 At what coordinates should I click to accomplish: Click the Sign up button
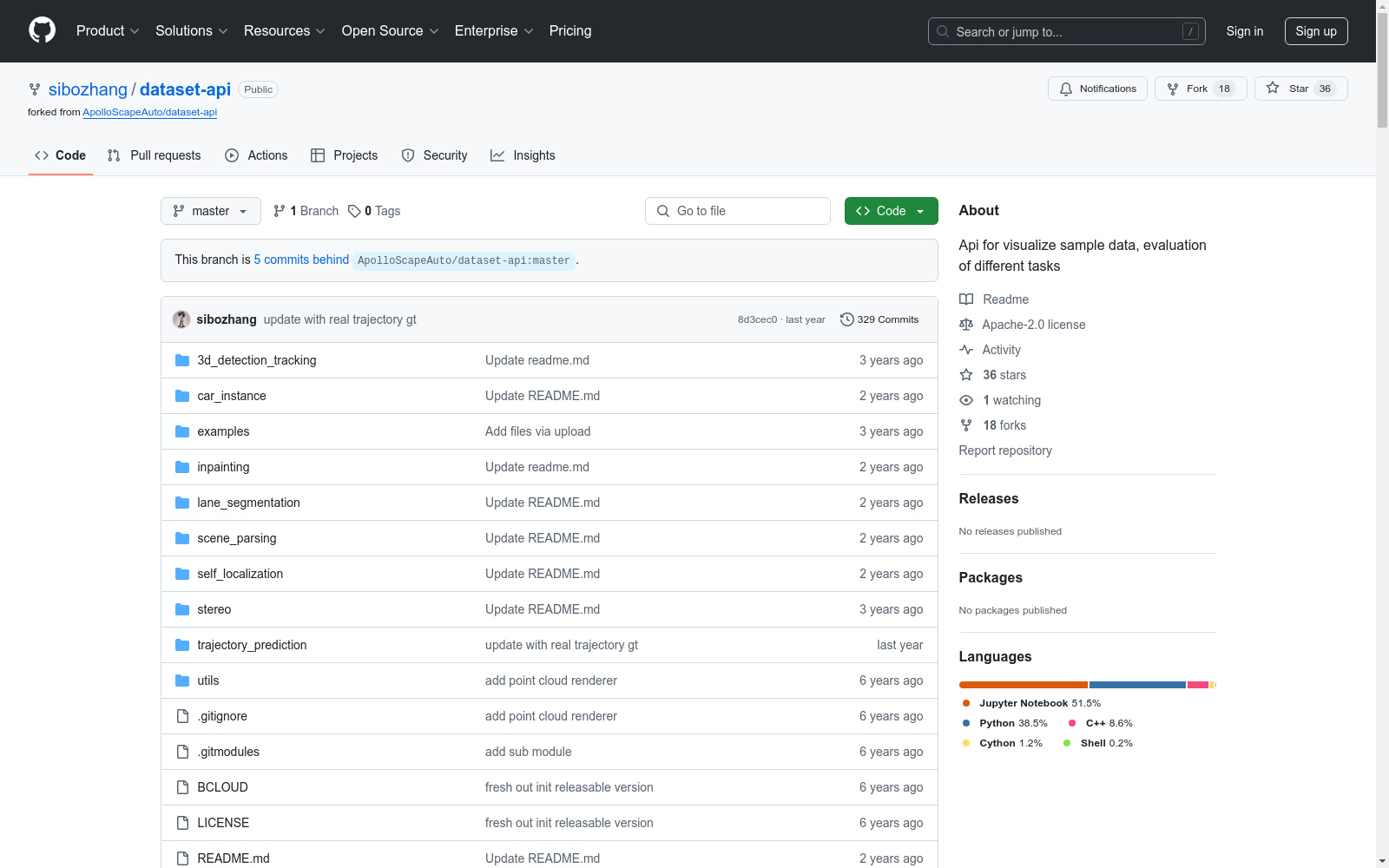1316,31
